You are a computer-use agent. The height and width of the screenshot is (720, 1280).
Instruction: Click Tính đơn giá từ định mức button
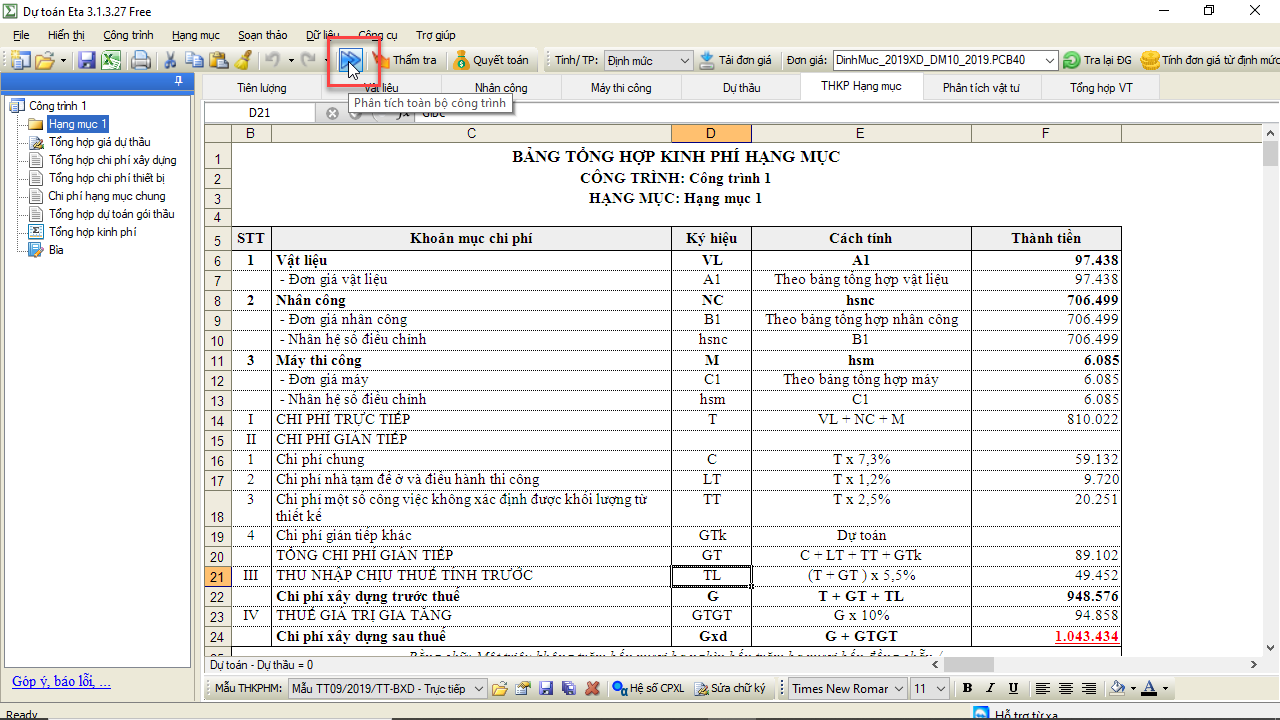(1209, 60)
